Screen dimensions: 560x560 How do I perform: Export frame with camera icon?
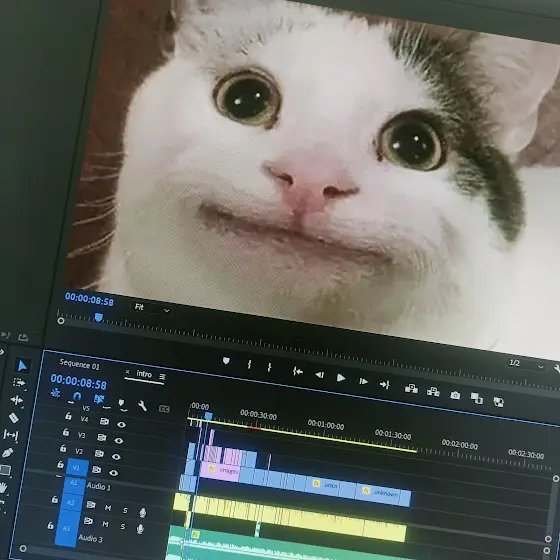point(455,395)
